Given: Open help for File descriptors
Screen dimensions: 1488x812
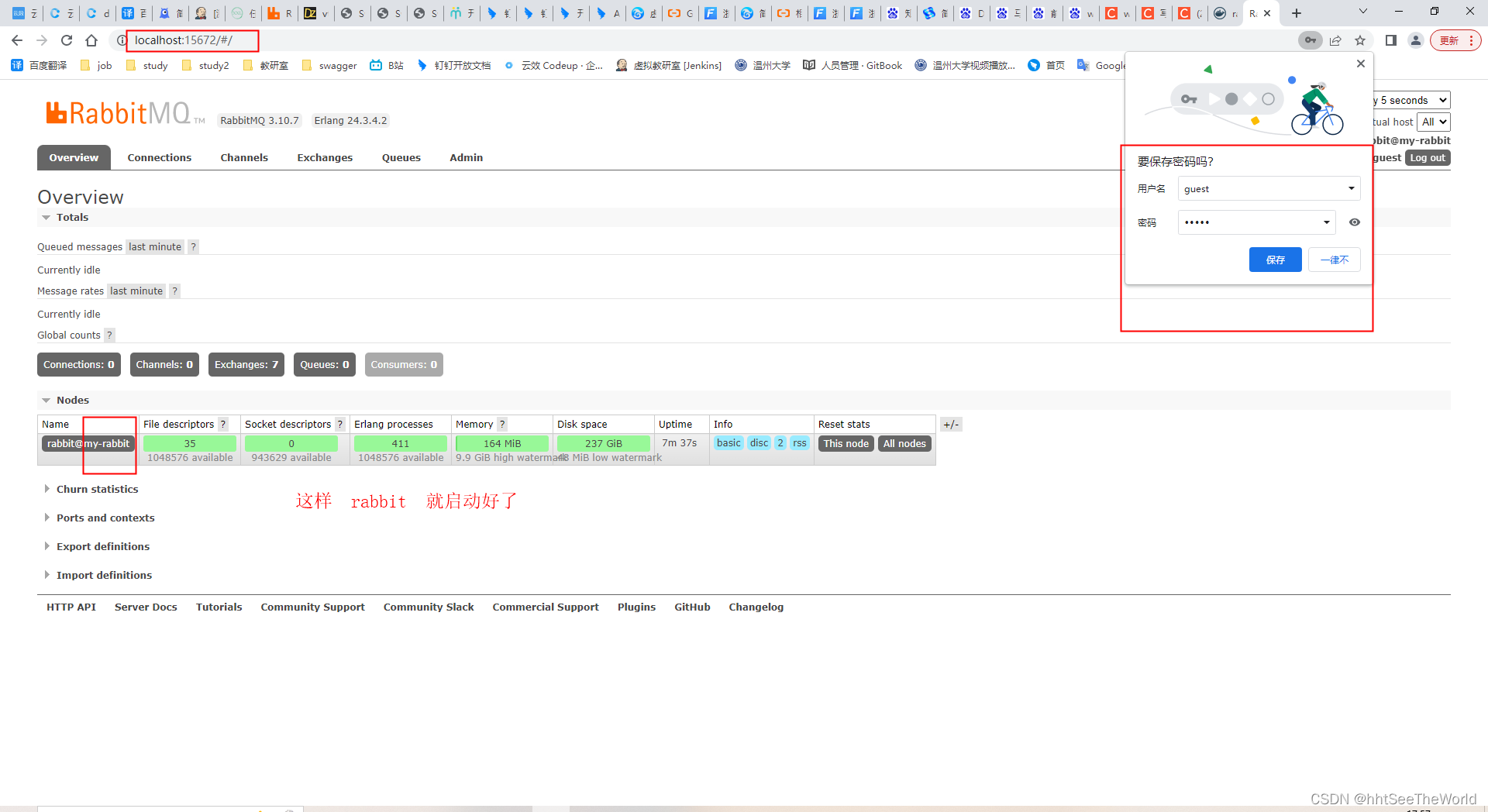Looking at the screenshot, I should (x=223, y=425).
